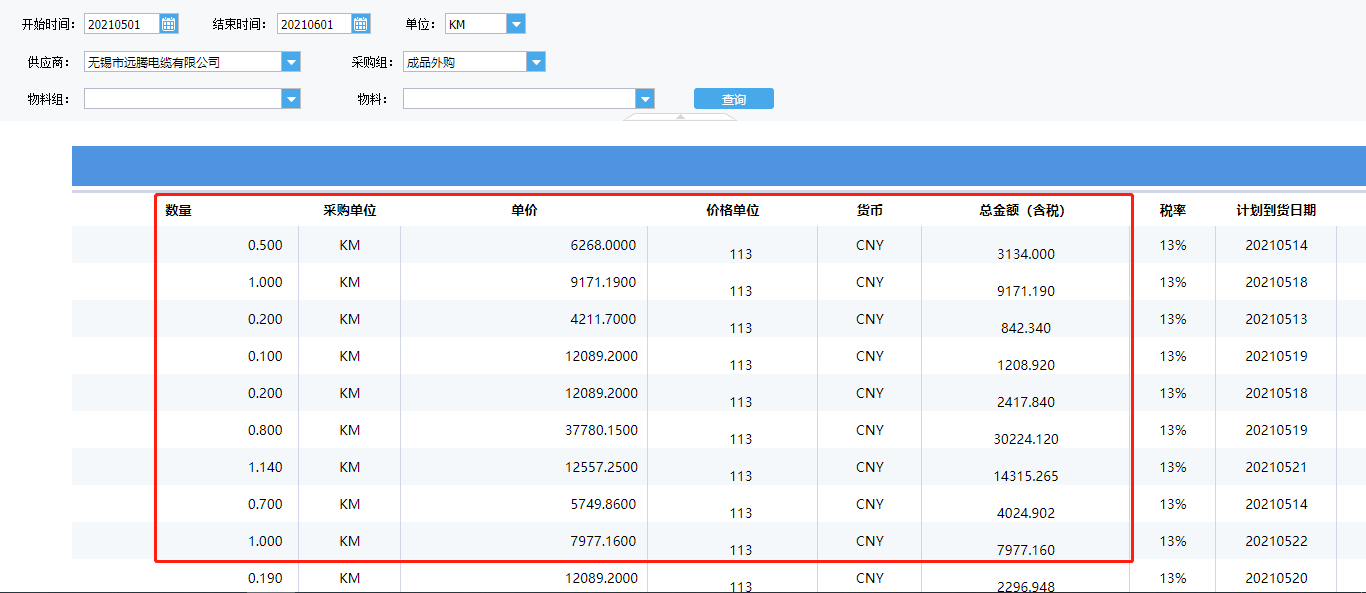Expand the 物料 dropdown arrow
This screenshot has width=1366, height=593.
click(645, 99)
